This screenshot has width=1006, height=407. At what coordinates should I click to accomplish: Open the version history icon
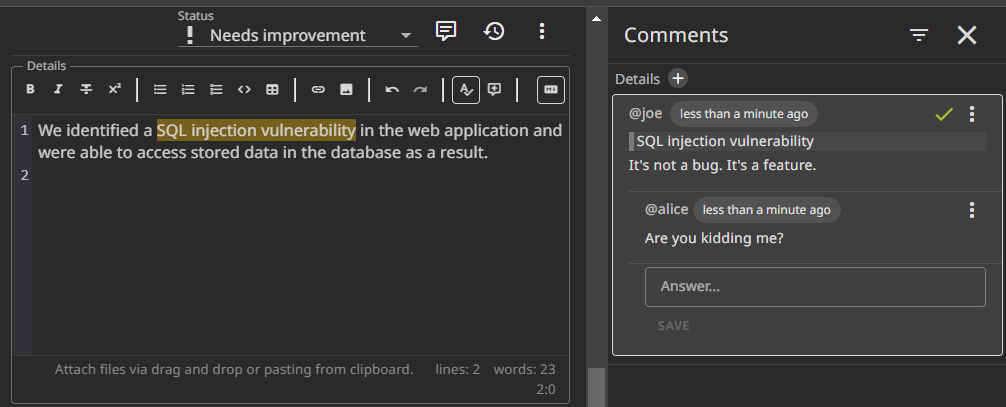pyautogui.click(x=494, y=31)
